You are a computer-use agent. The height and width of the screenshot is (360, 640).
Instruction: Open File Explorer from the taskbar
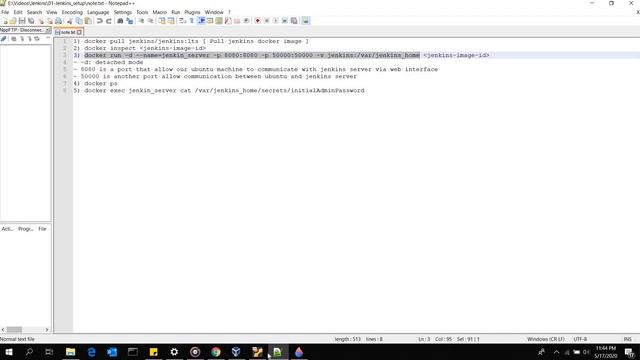coord(70,352)
